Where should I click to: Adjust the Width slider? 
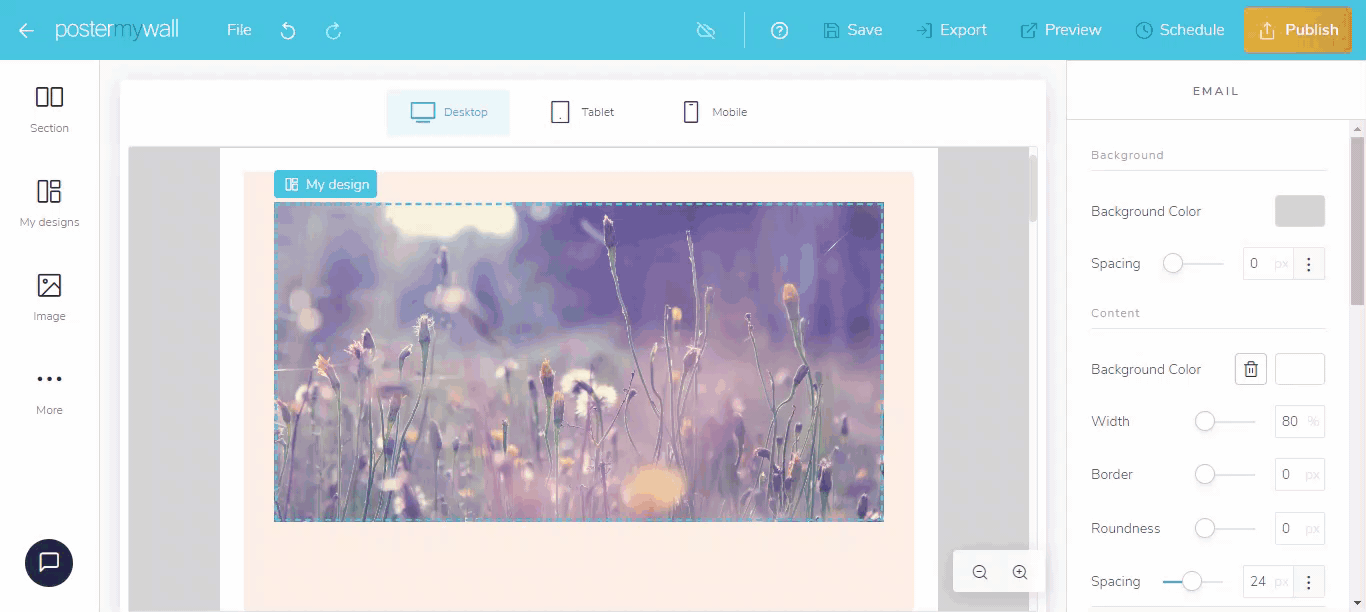pos(1225,422)
